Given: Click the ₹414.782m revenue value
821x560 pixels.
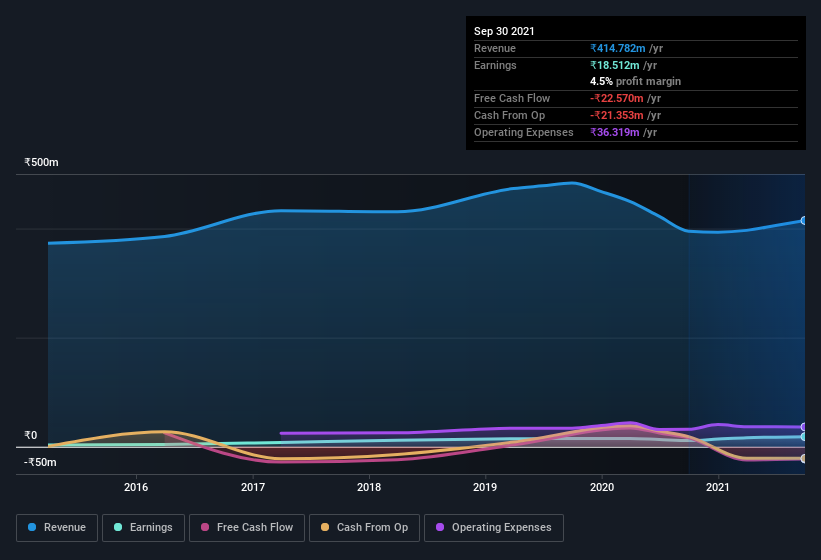Looking at the screenshot, I should (x=618, y=48).
